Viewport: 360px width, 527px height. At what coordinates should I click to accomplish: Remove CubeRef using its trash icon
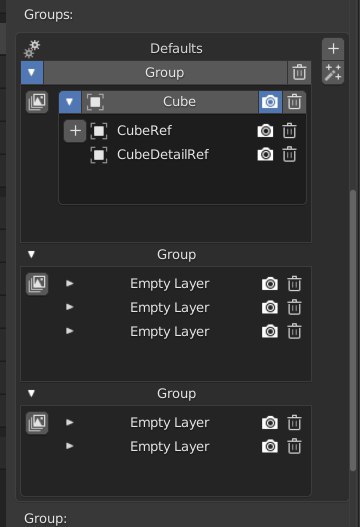pos(289,131)
